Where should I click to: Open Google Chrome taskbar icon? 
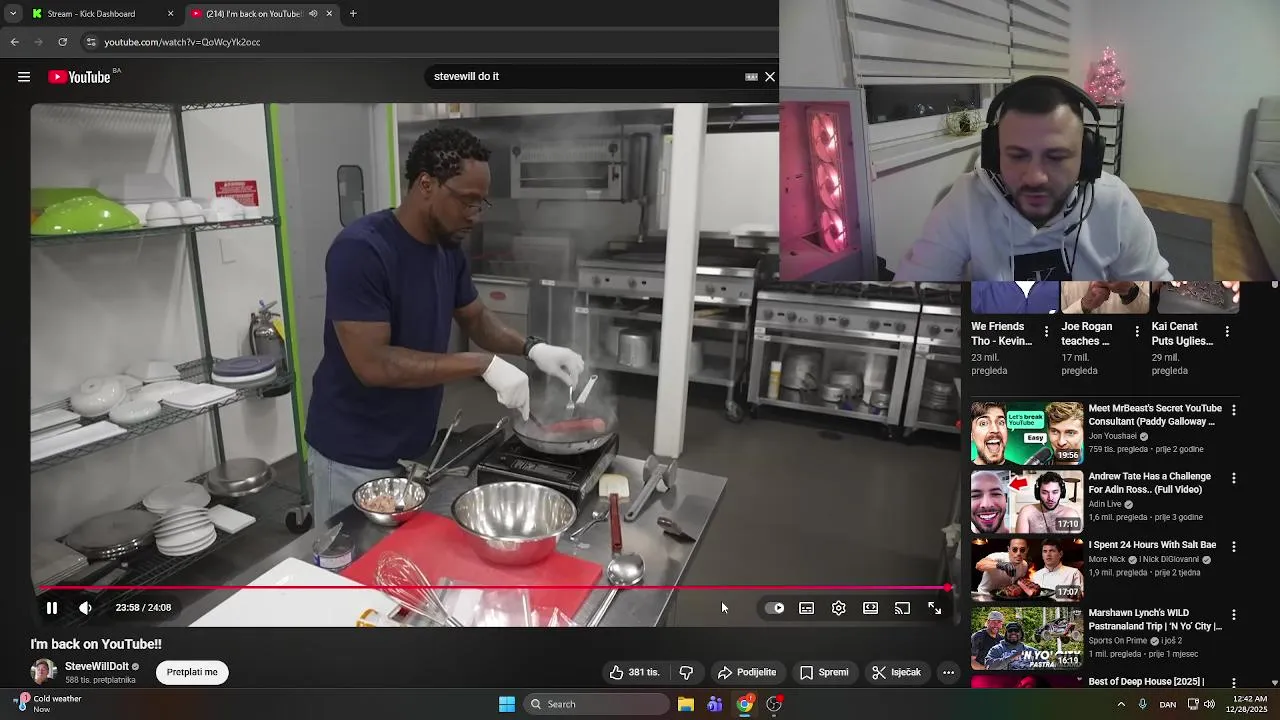coord(745,704)
